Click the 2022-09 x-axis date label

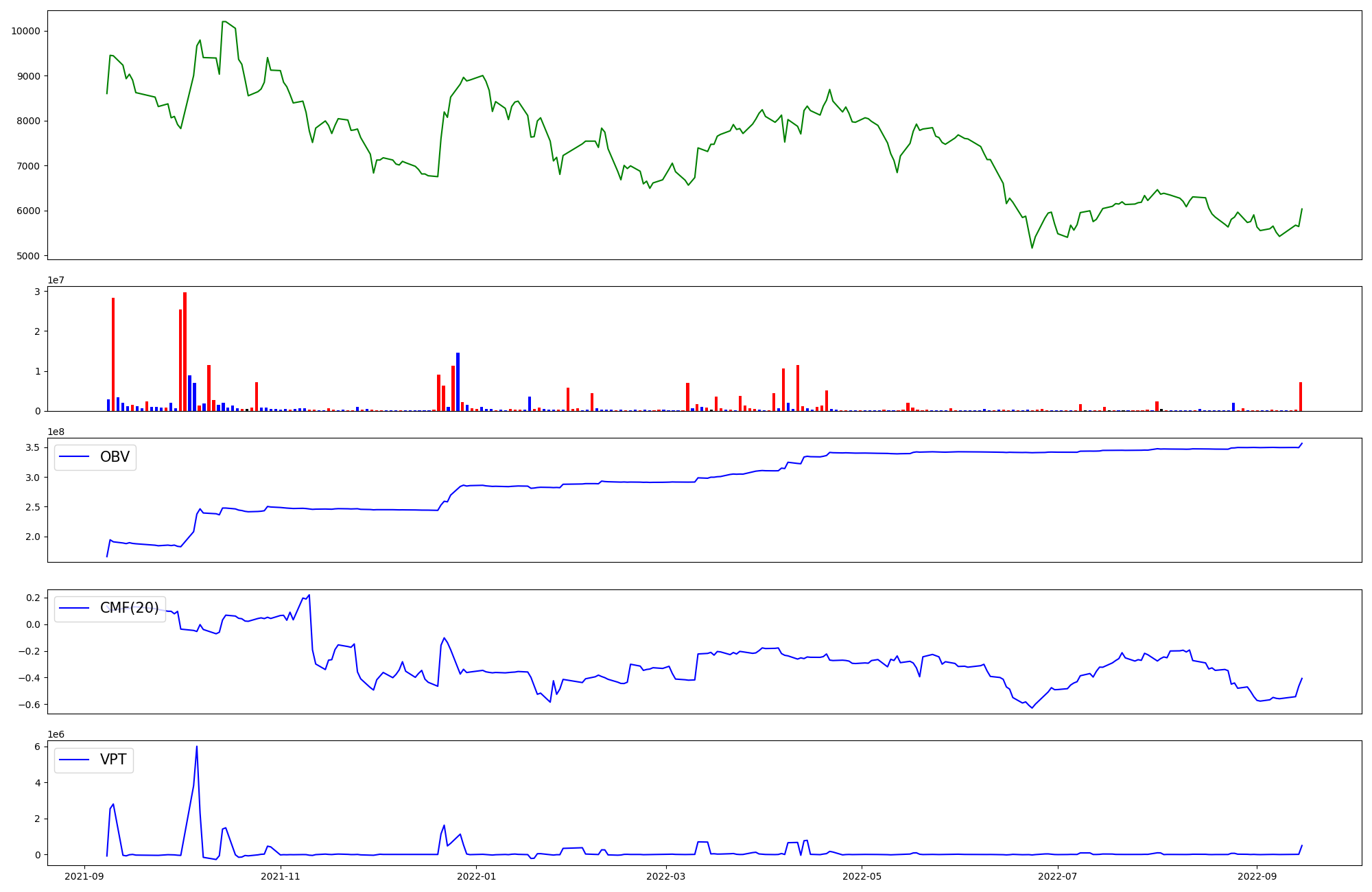coord(1257,876)
